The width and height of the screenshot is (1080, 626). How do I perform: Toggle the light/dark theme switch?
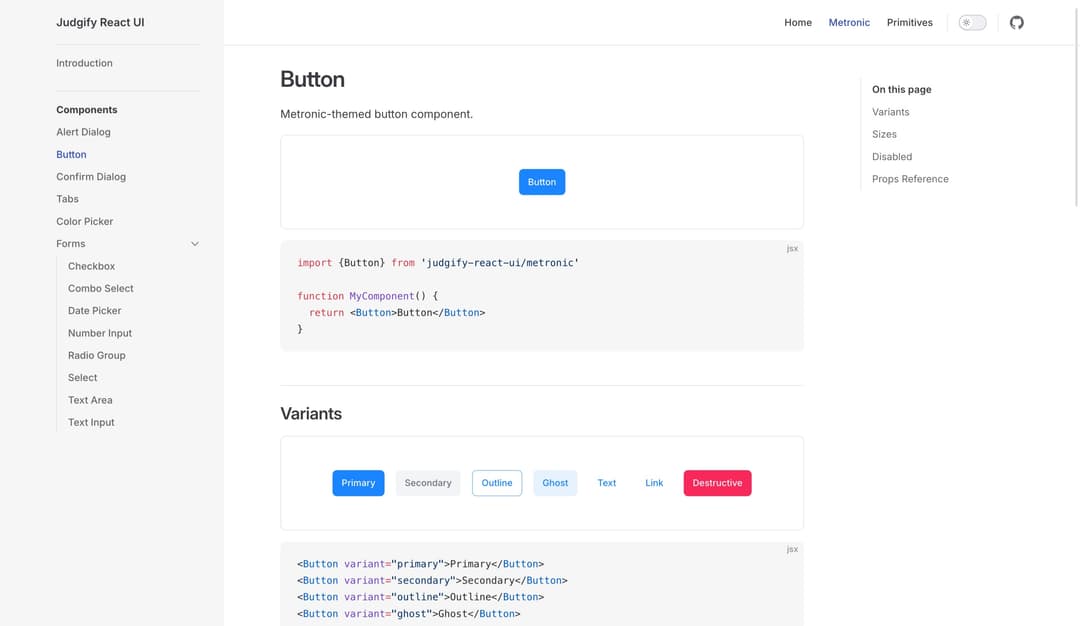click(x=972, y=23)
